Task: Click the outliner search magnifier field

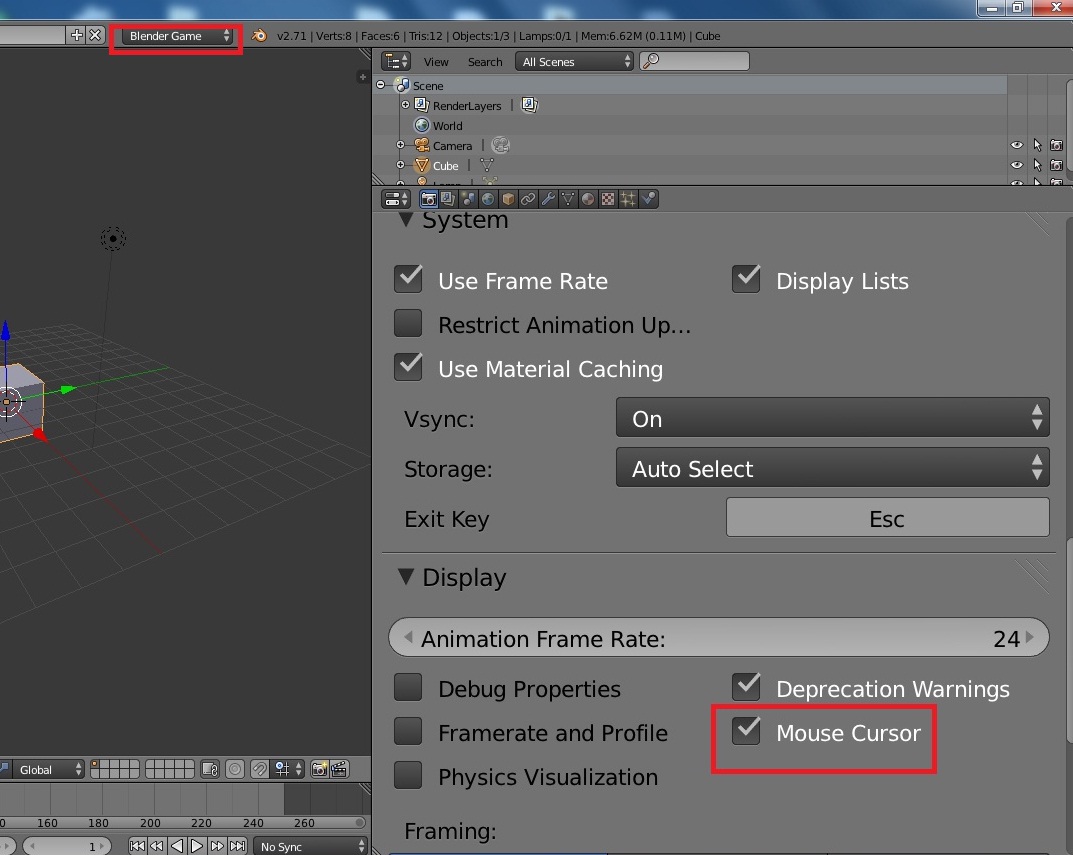Action: (694, 62)
